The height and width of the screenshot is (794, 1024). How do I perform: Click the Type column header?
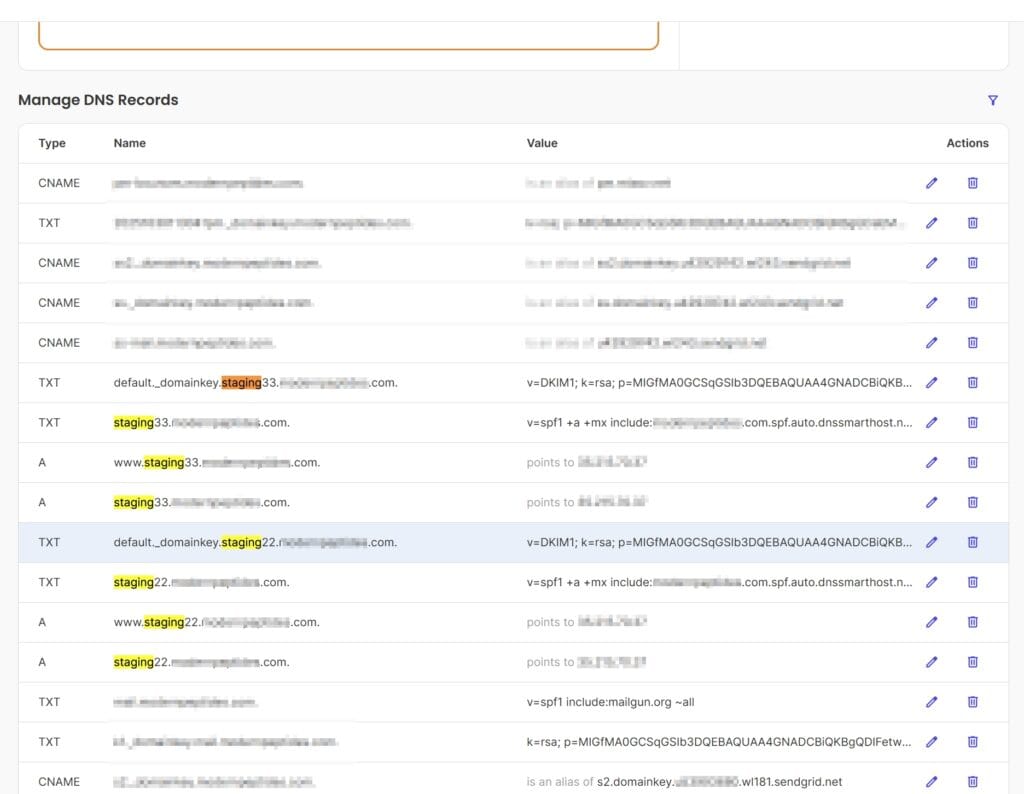point(52,143)
